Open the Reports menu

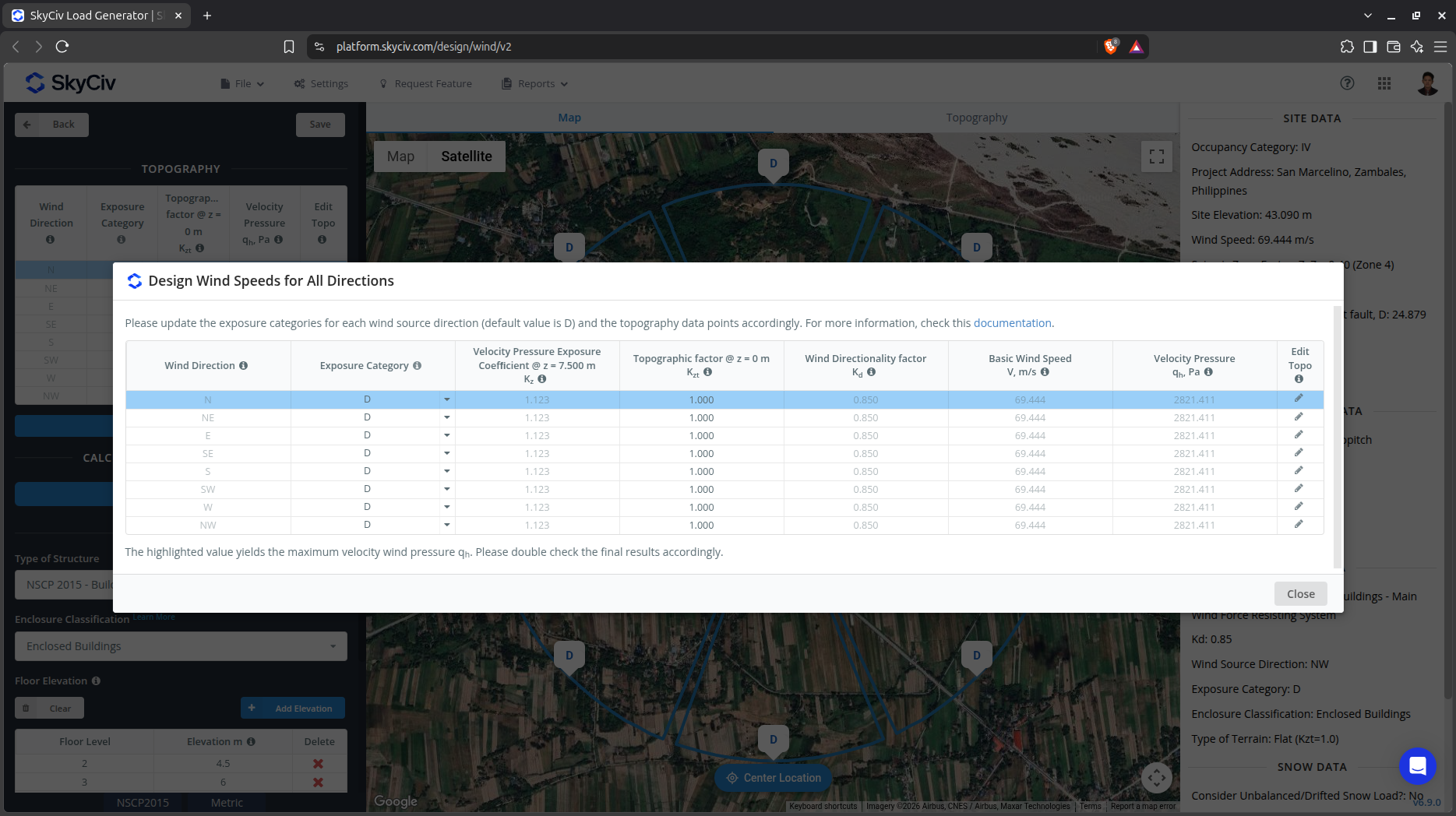[535, 84]
